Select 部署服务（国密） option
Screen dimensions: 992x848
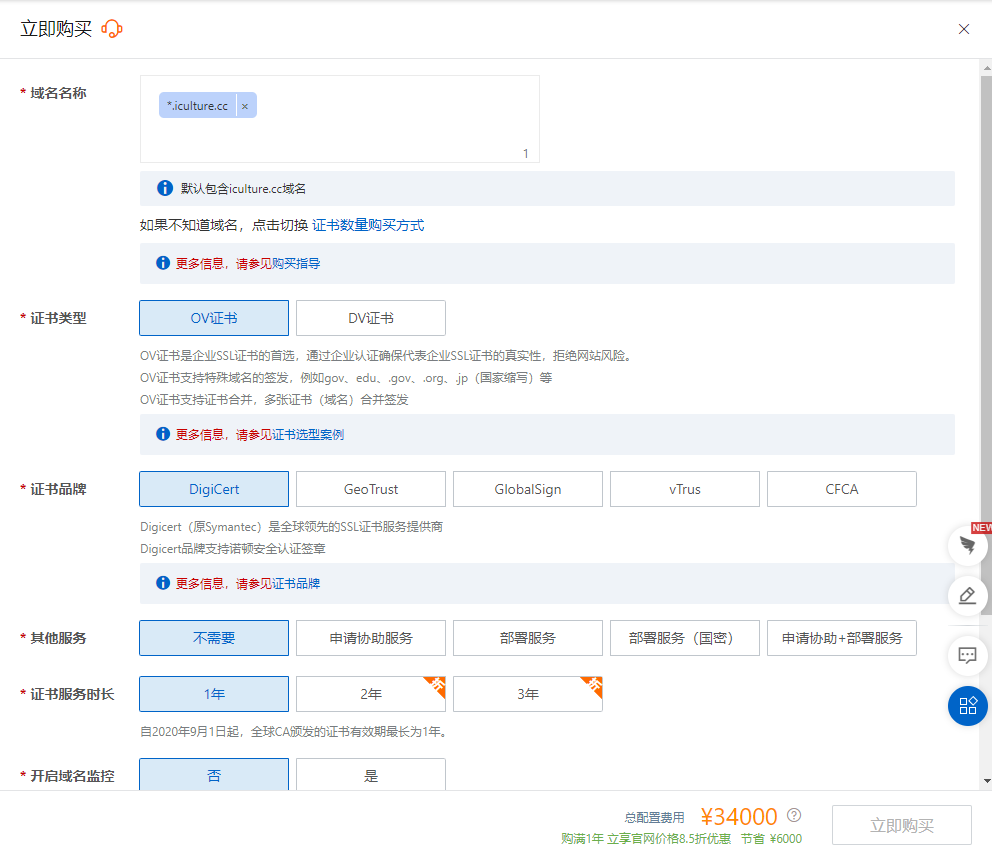[685, 638]
